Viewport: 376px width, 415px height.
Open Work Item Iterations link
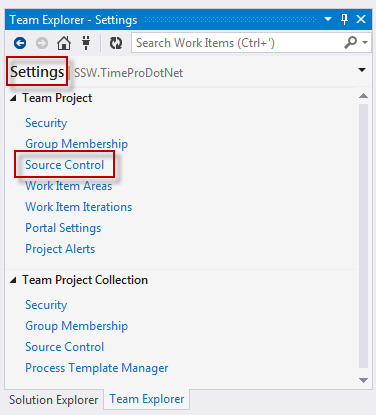[79, 207]
